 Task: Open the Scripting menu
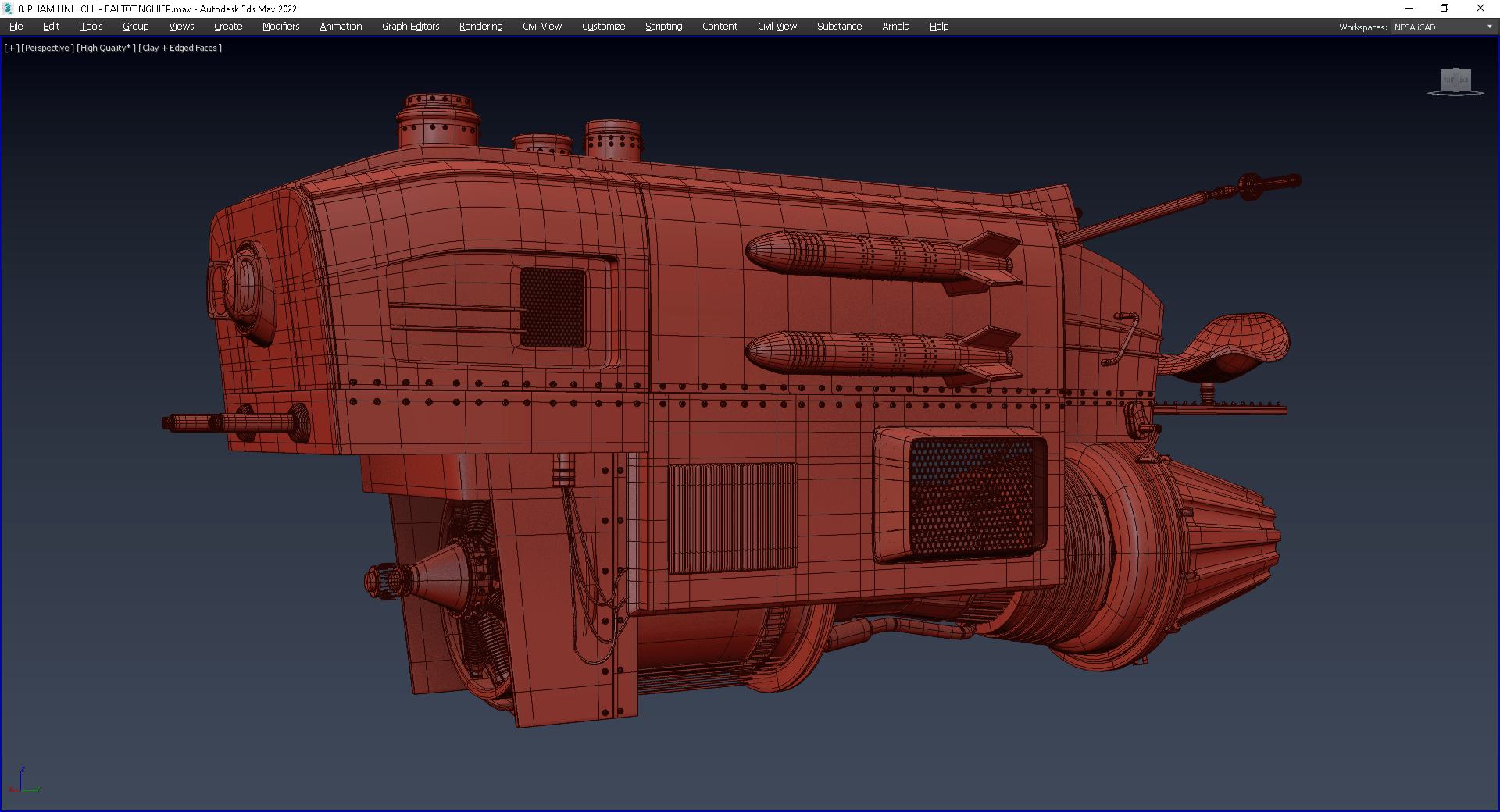tap(663, 27)
